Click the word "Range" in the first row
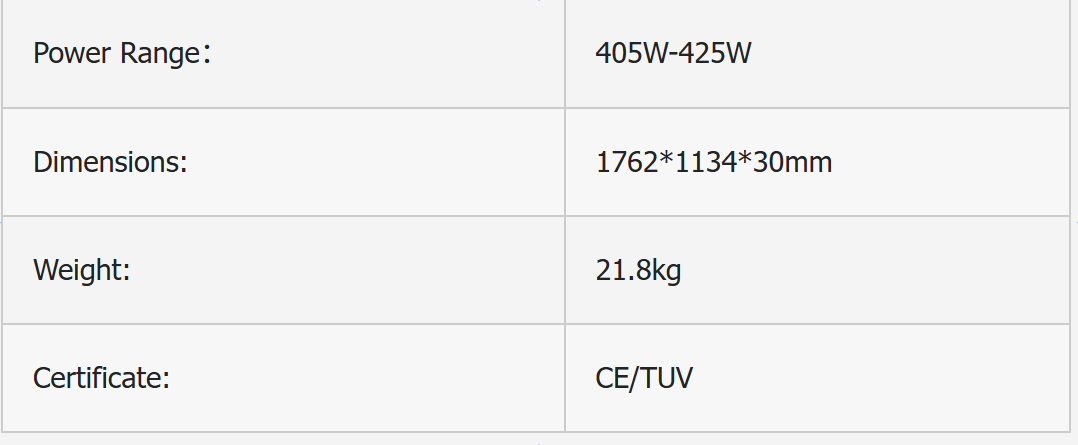 (160, 53)
